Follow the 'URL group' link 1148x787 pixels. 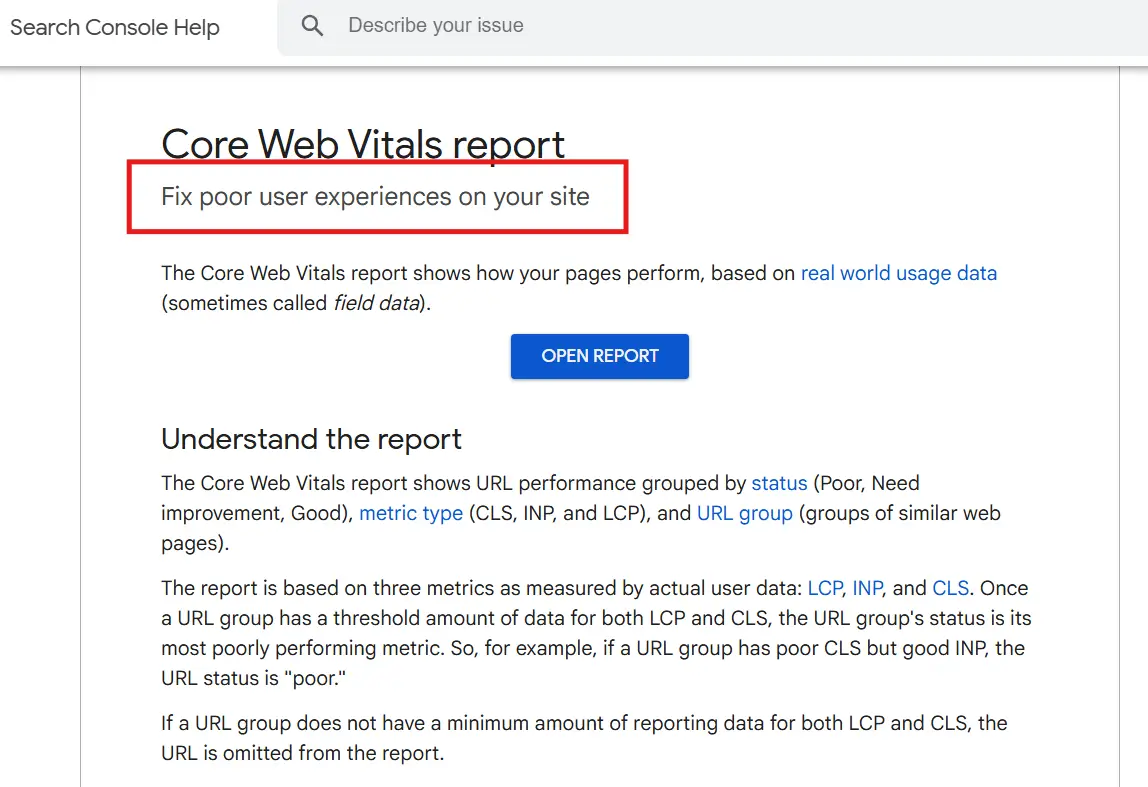[745, 513]
